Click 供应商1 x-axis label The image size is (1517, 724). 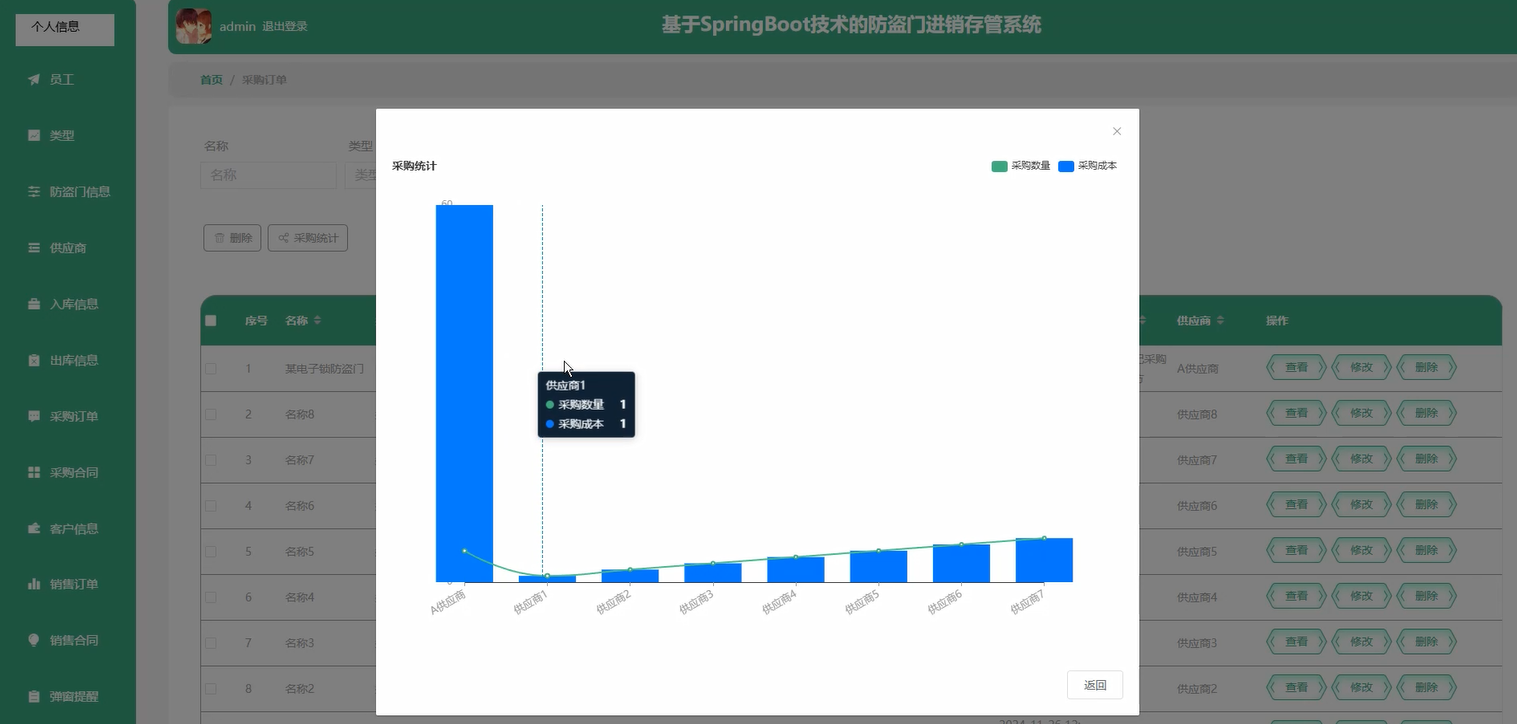click(531, 602)
